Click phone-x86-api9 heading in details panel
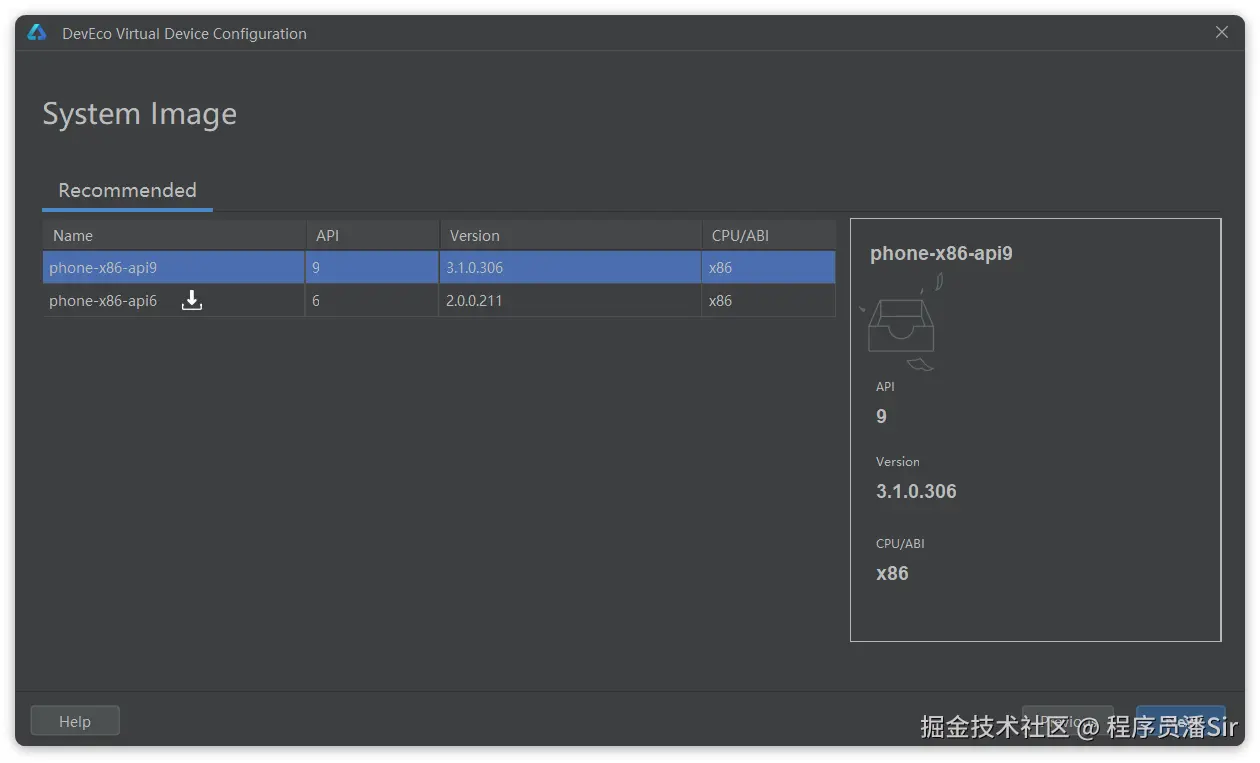Viewport: 1260px width, 763px height. (941, 253)
